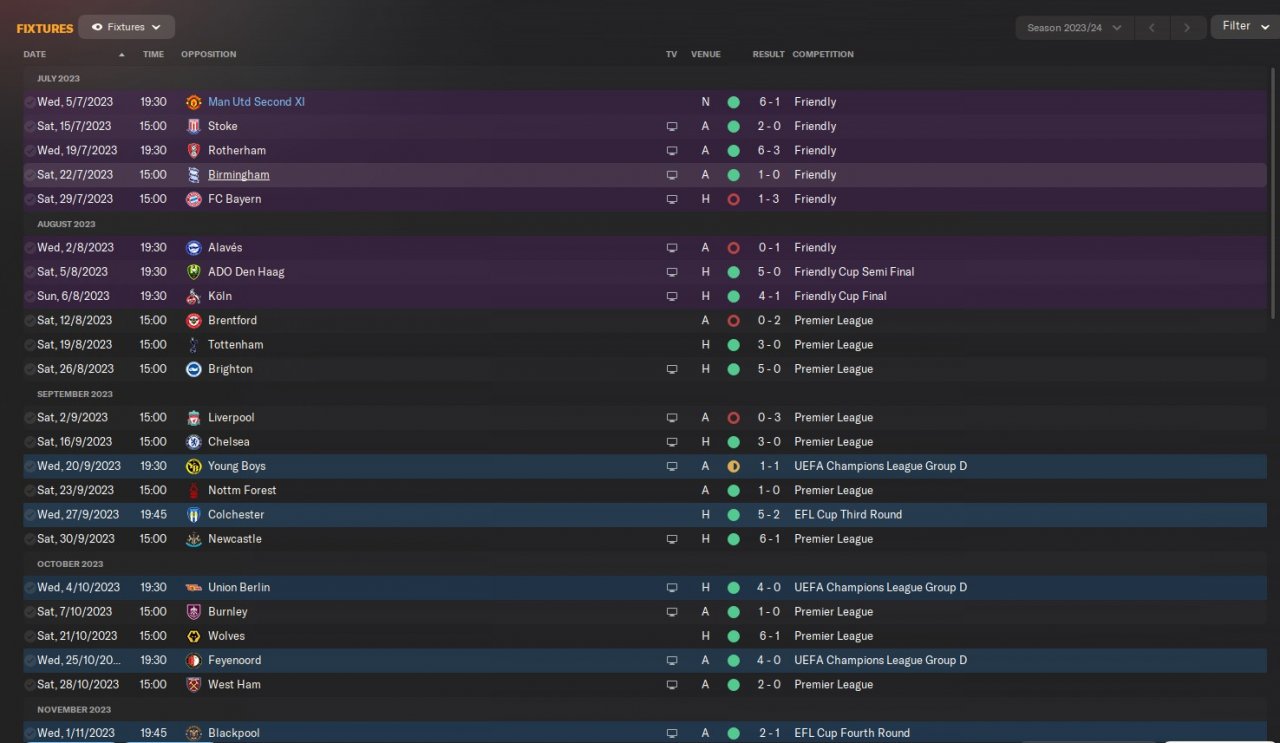This screenshot has width=1280, height=743.
Task: Click the green win indicator for Tottenham match
Action: tap(733, 345)
